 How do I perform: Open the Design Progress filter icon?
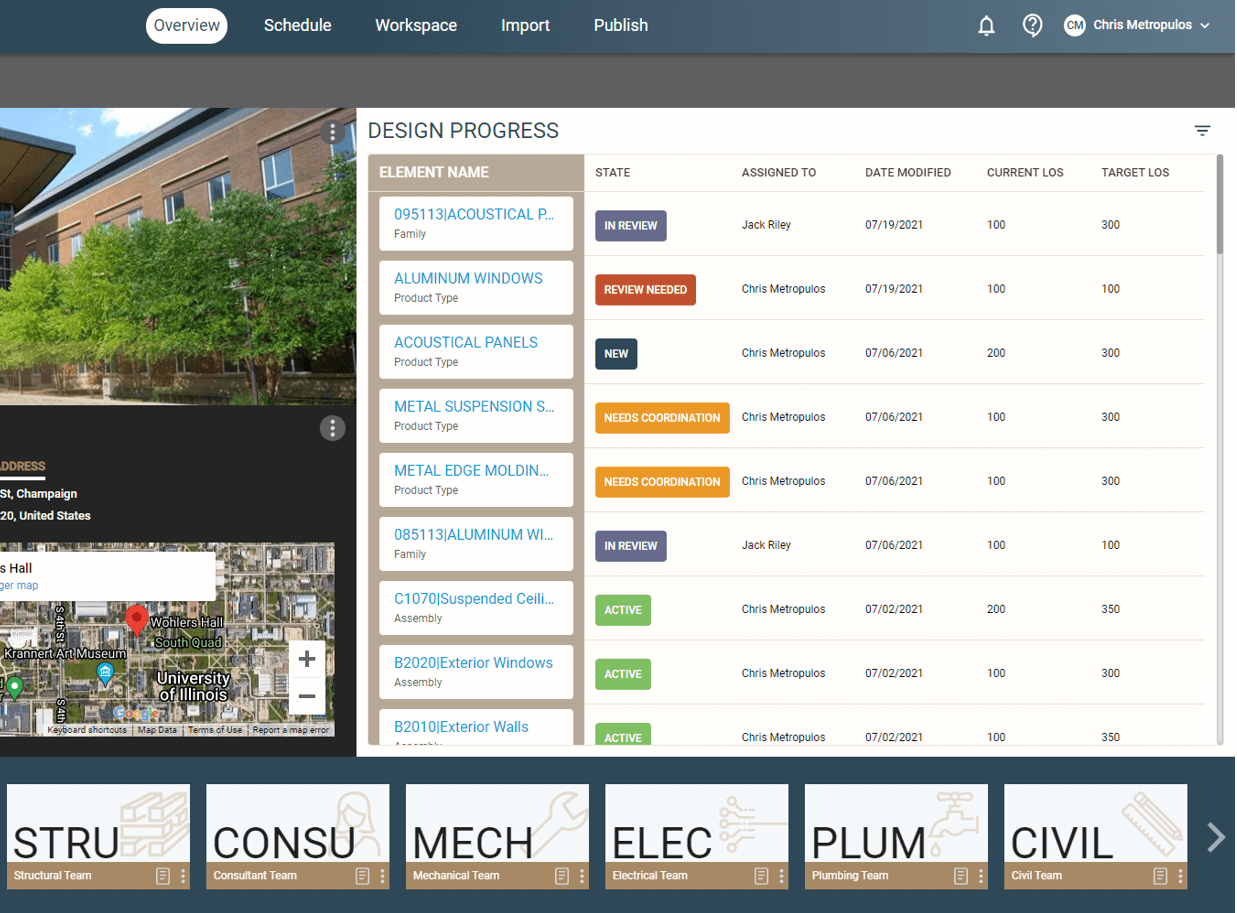(x=1202, y=131)
